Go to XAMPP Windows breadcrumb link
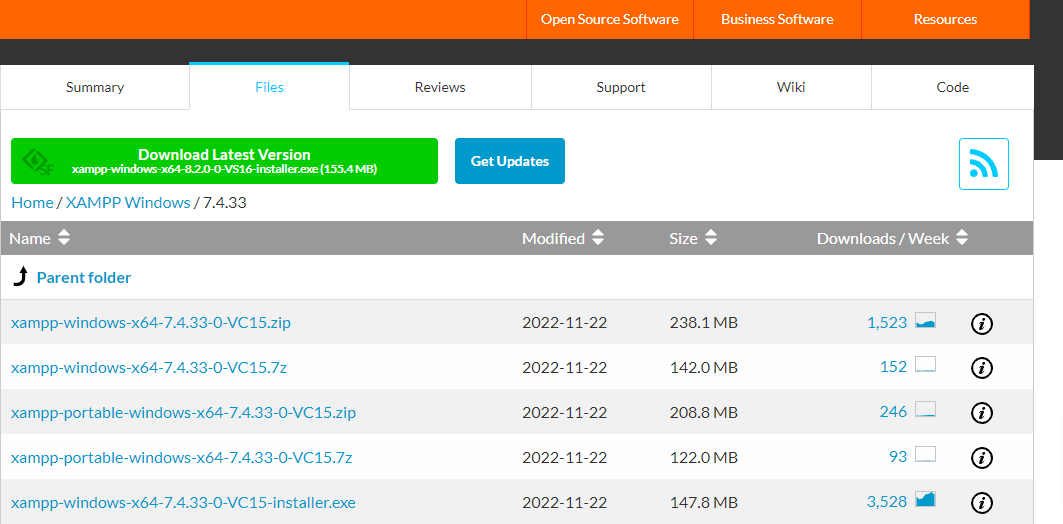1063x524 pixels. point(128,202)
